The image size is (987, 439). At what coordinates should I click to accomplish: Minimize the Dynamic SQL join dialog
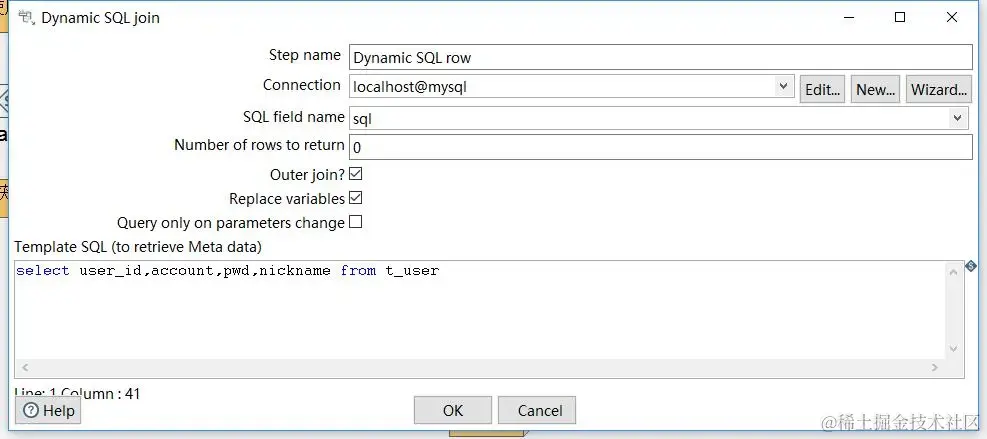pos(850,18)
